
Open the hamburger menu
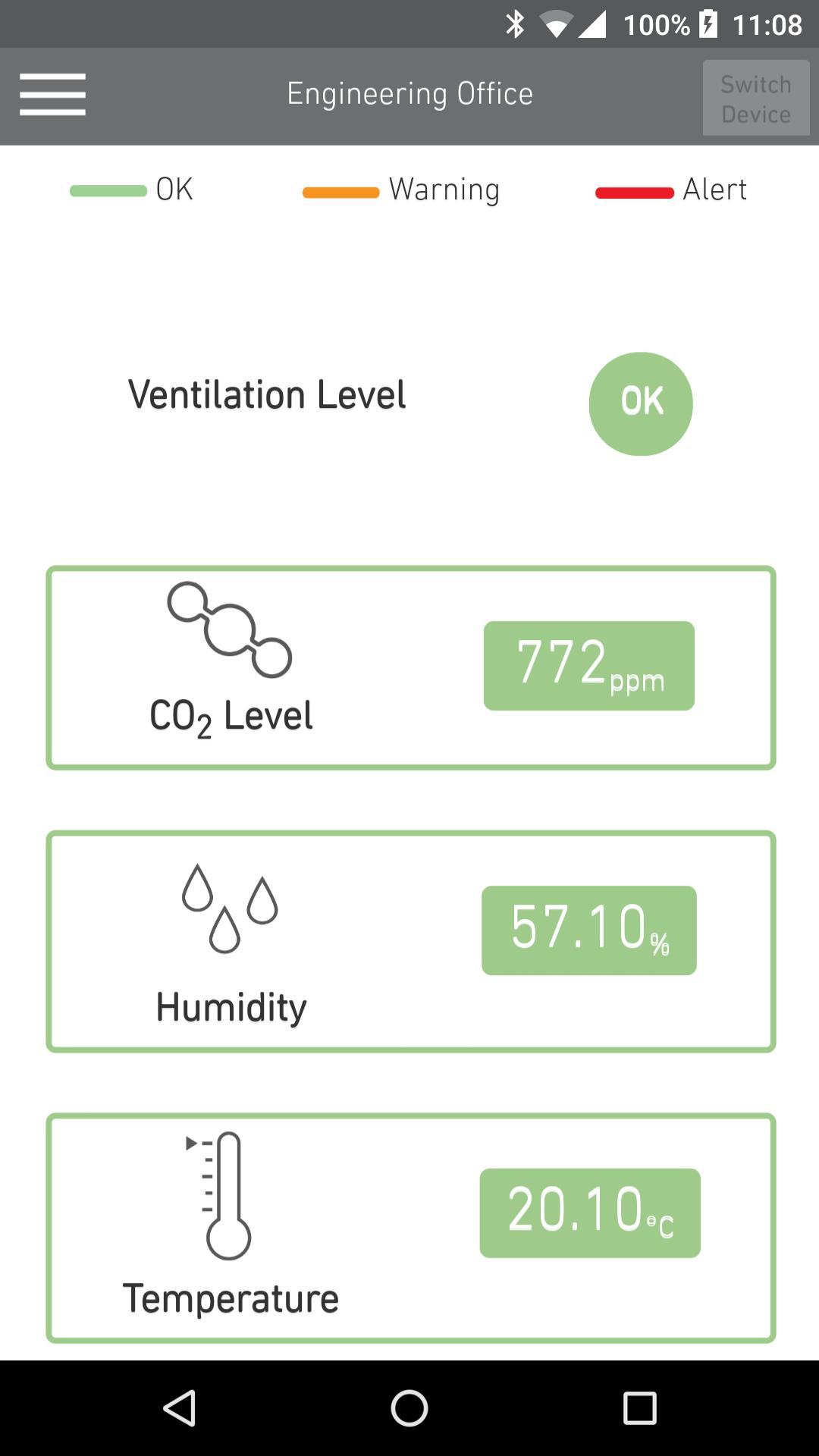[52, 95]
